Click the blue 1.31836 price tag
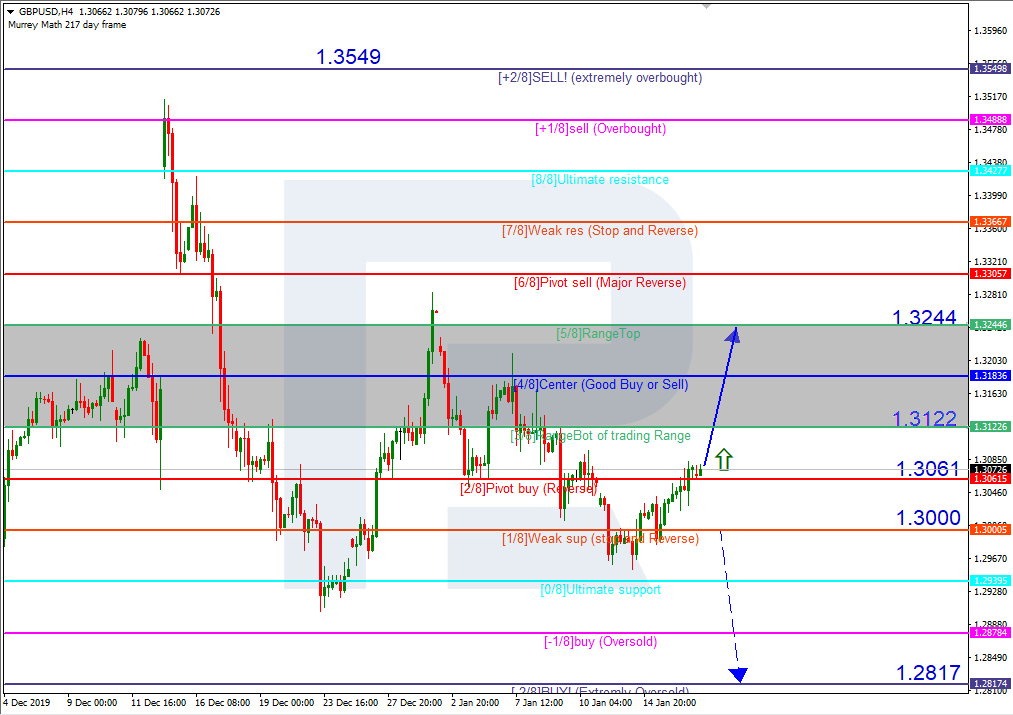The height and width of the screenshot is (715, 1013). pyautogui.click(x=990, y=375)
